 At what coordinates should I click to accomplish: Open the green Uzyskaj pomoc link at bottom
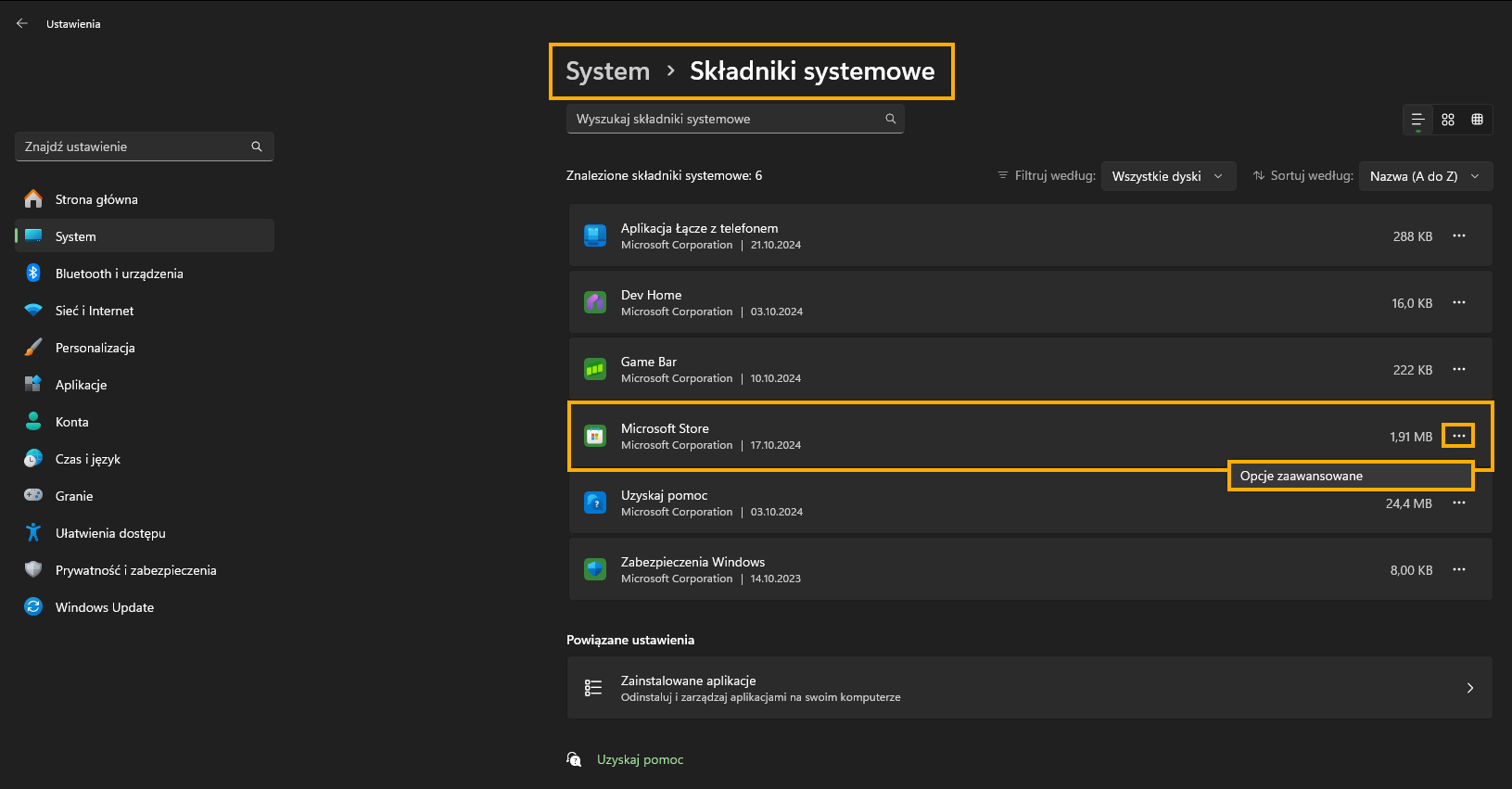click(x=640, y=759)
